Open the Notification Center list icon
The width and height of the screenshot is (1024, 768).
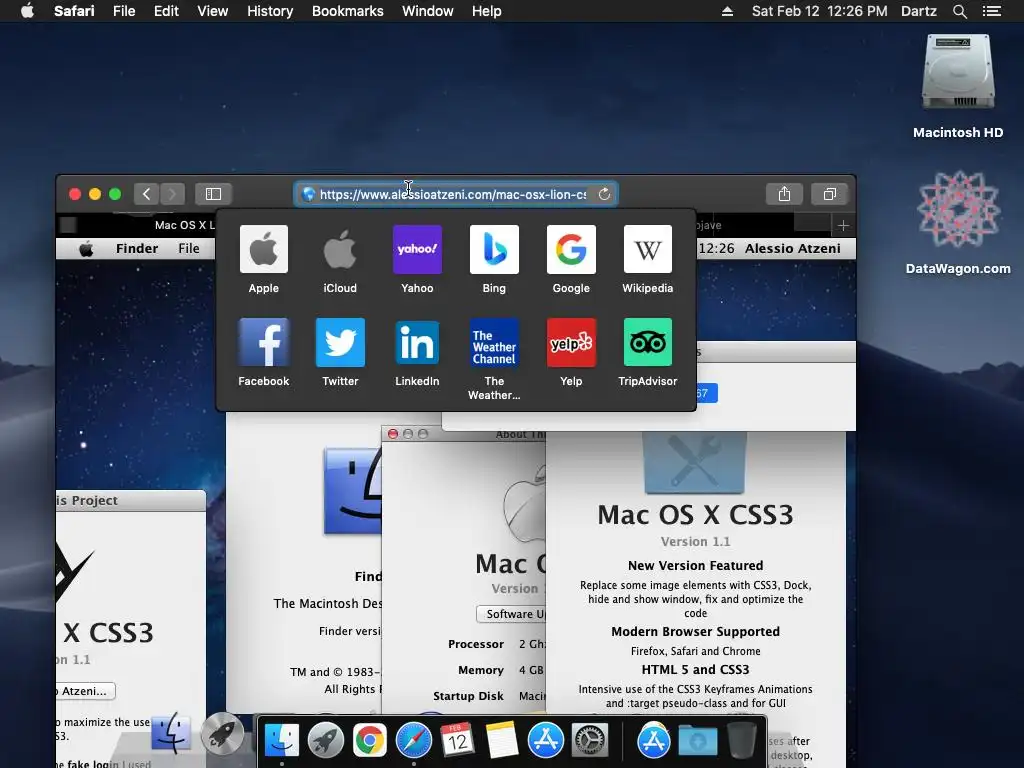click(x=991, y=11)
